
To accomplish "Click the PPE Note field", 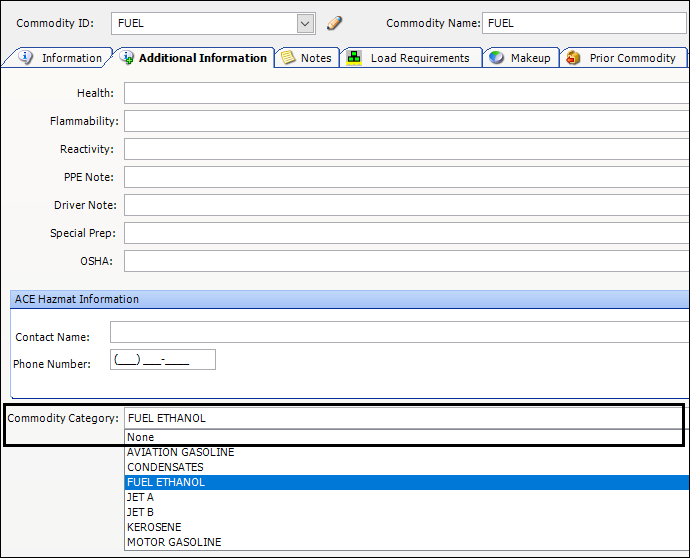I will pos(405,177).
